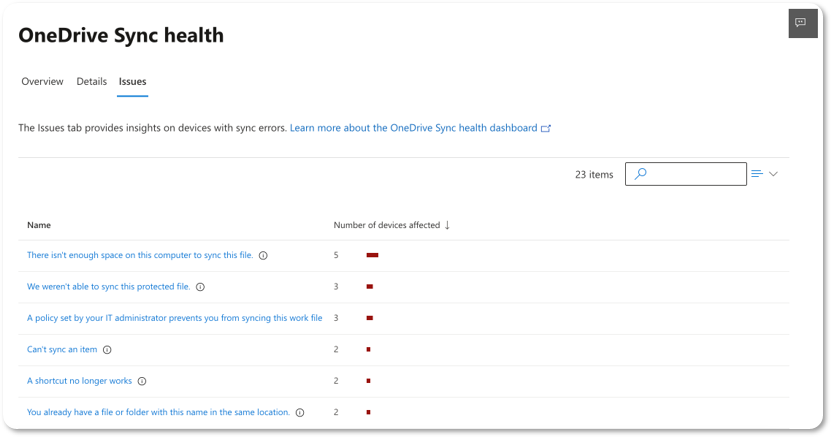This screenshot has height=437, width=831.
Task: Open "A shortcut no longer works" issue
Action: [79, 381]
